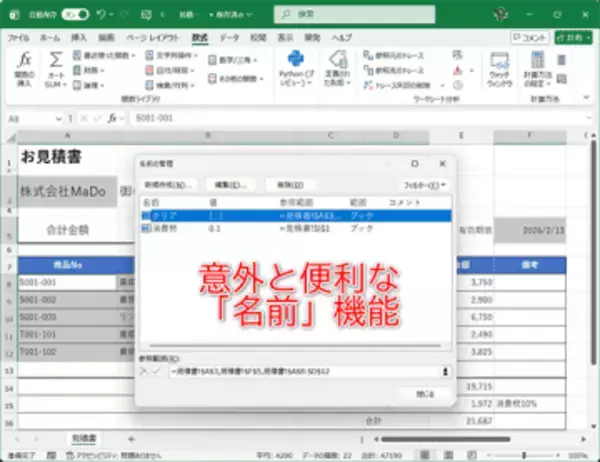Click the 計算方法の設定 icon
The width and height of the screenshot is (600, 462).
pos(538,60)
